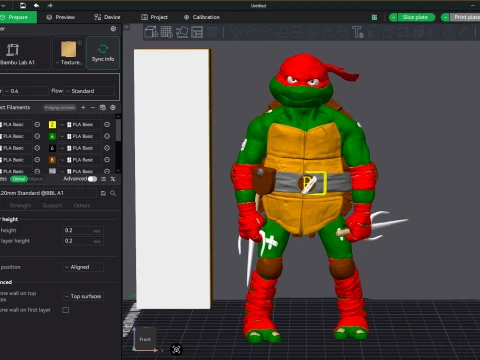Screen dimensions: 480x360
Task: Switch to the Preview tab
Action: click(61, 17)
